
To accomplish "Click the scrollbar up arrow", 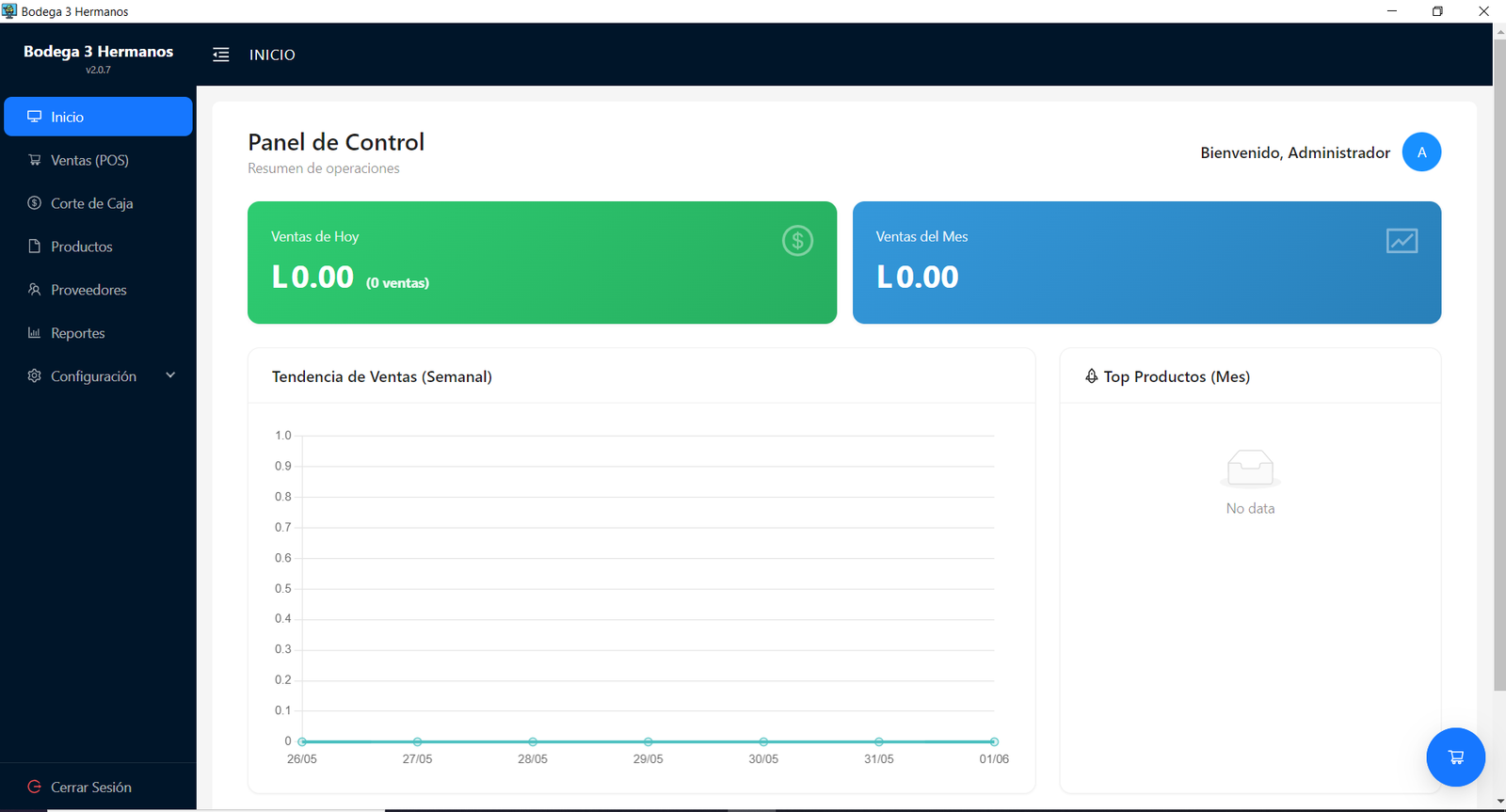I will pos(1499,30).
